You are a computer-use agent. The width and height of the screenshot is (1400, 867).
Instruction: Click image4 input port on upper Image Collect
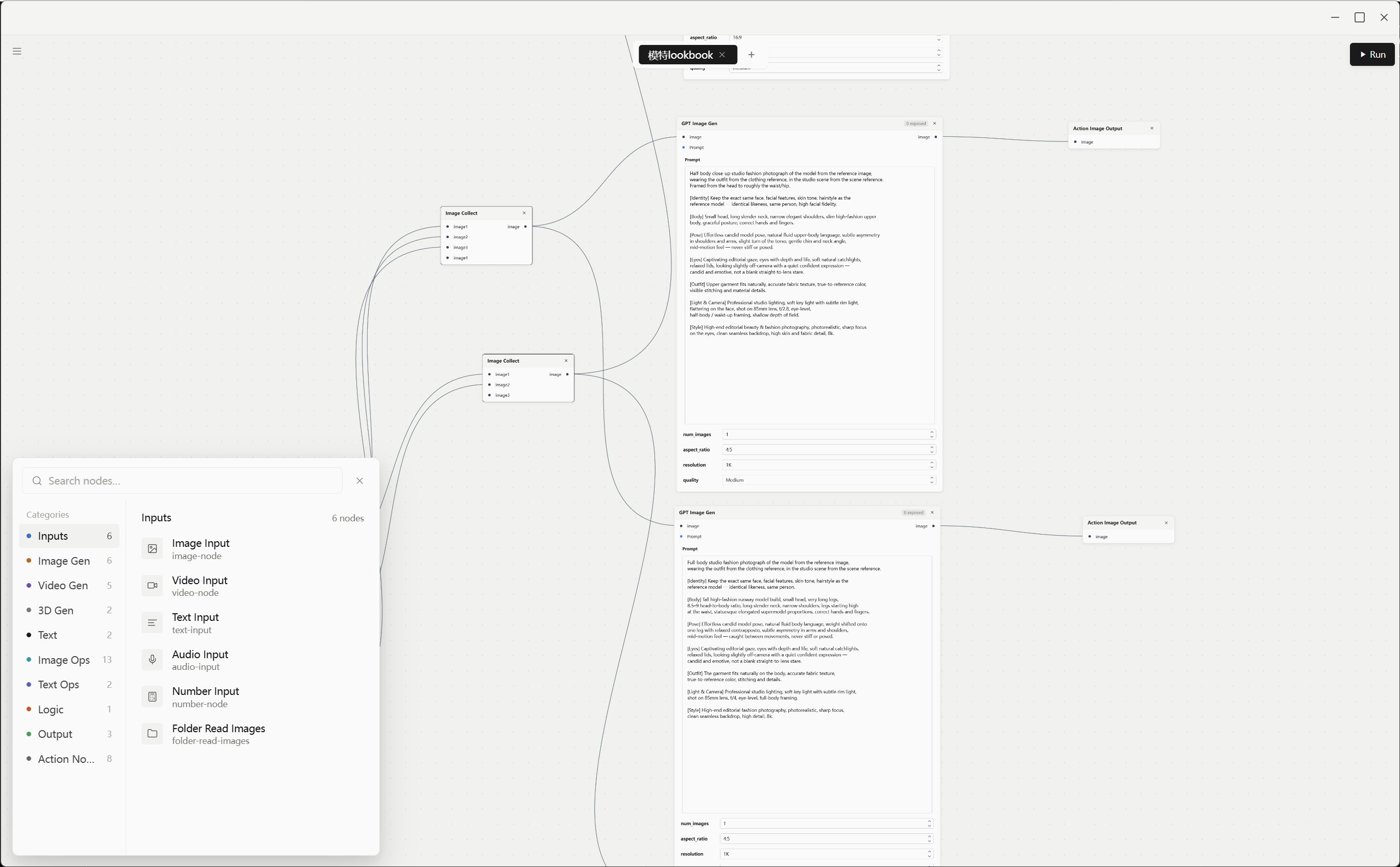tap(447, 257)
